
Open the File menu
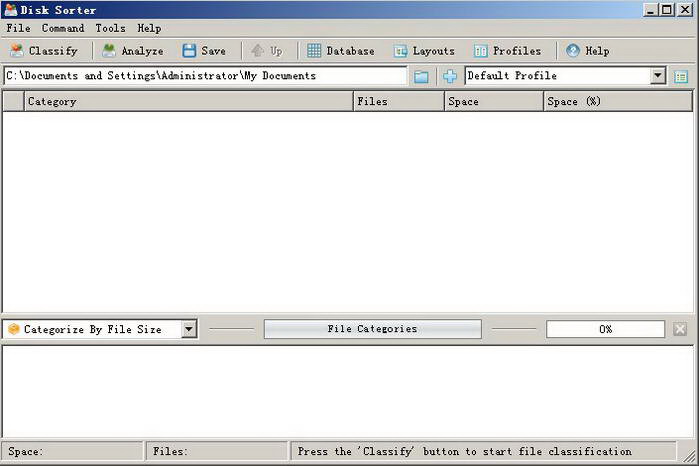click(x=18, y=28)
